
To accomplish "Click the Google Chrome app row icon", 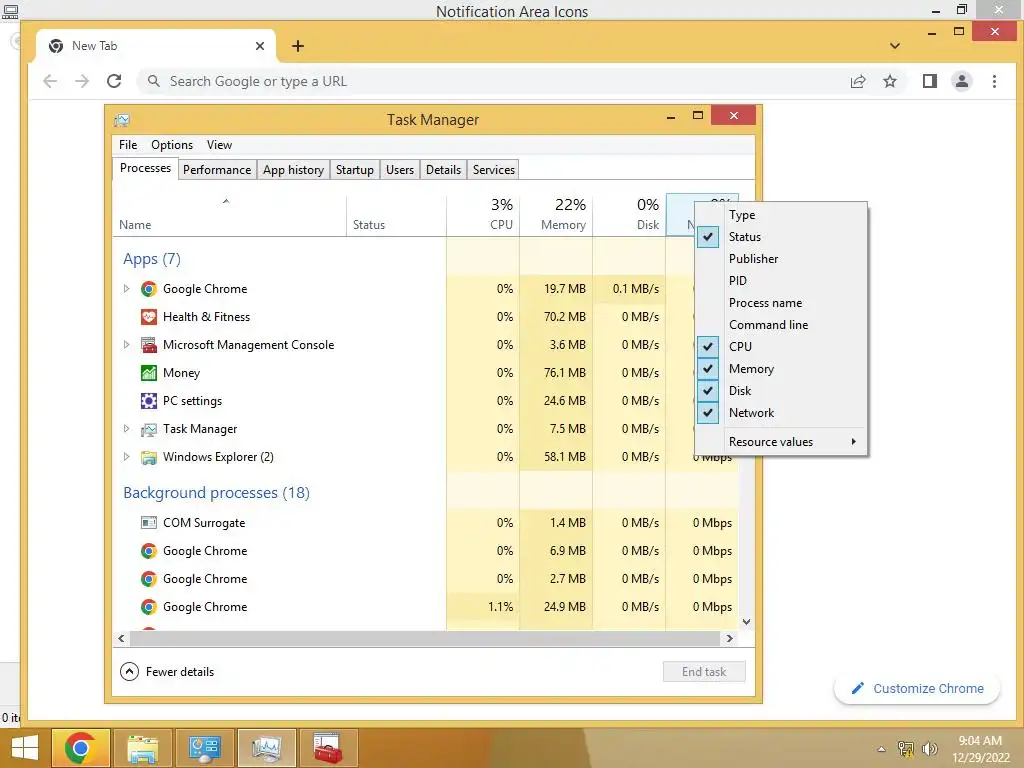I will coord(149,289).
